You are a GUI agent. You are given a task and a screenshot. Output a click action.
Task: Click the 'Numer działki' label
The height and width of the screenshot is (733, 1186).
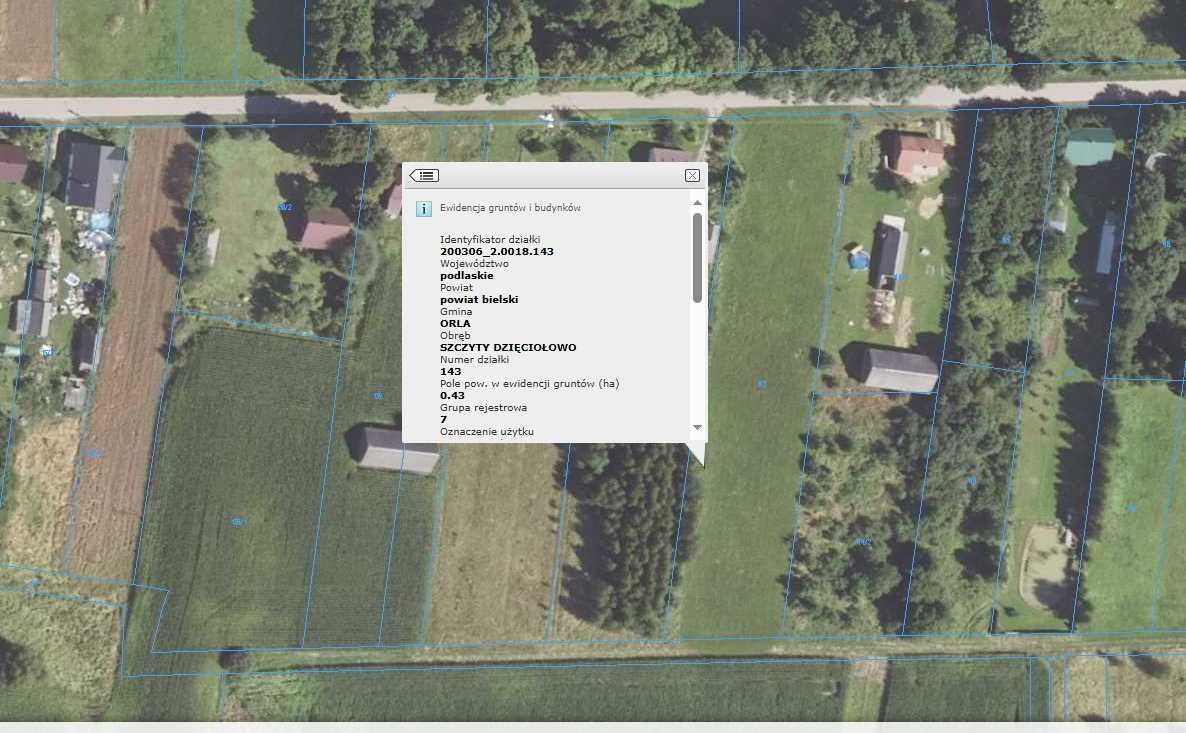[x=474, y=360]
